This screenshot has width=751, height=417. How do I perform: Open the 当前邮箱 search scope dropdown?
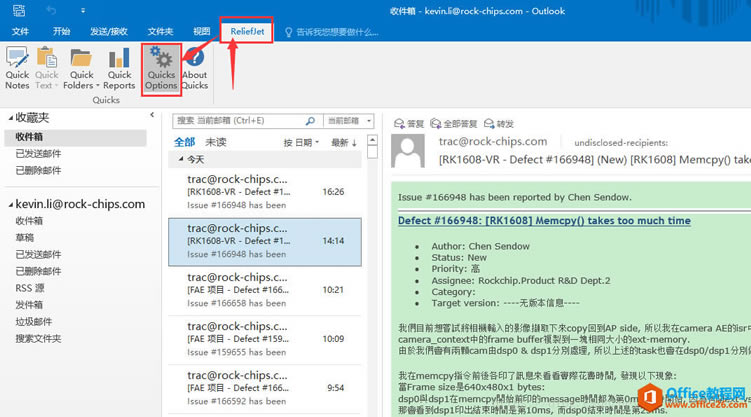point(349,121)
